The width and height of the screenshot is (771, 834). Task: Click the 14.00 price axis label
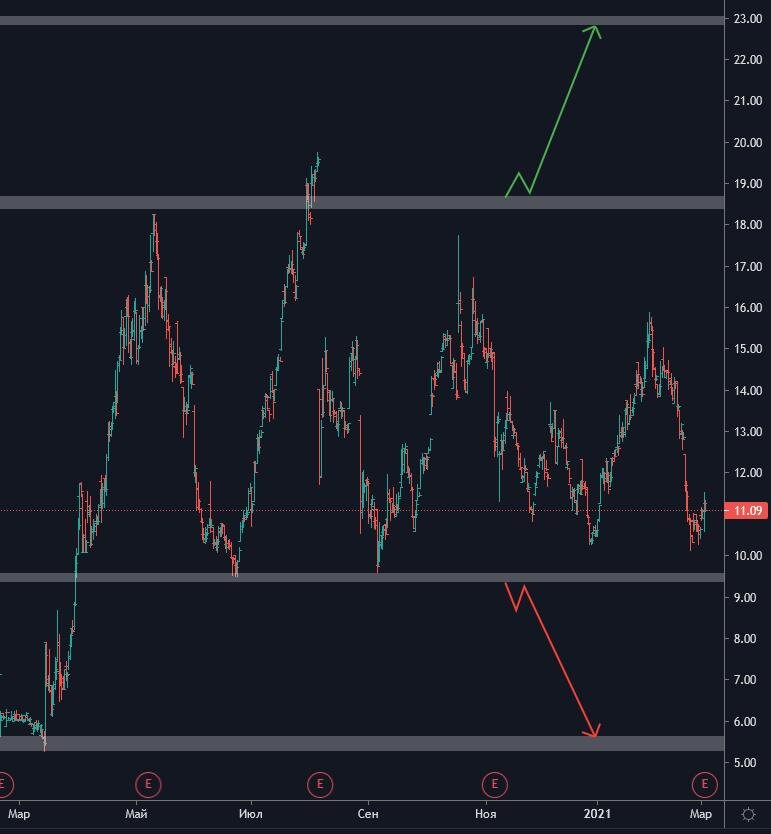click(748, 390)
